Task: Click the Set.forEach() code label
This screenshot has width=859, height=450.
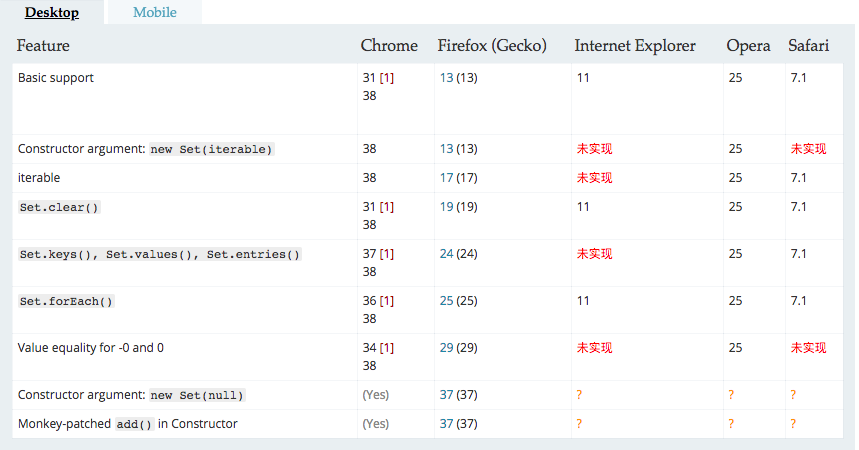Action: coord(66,301)
